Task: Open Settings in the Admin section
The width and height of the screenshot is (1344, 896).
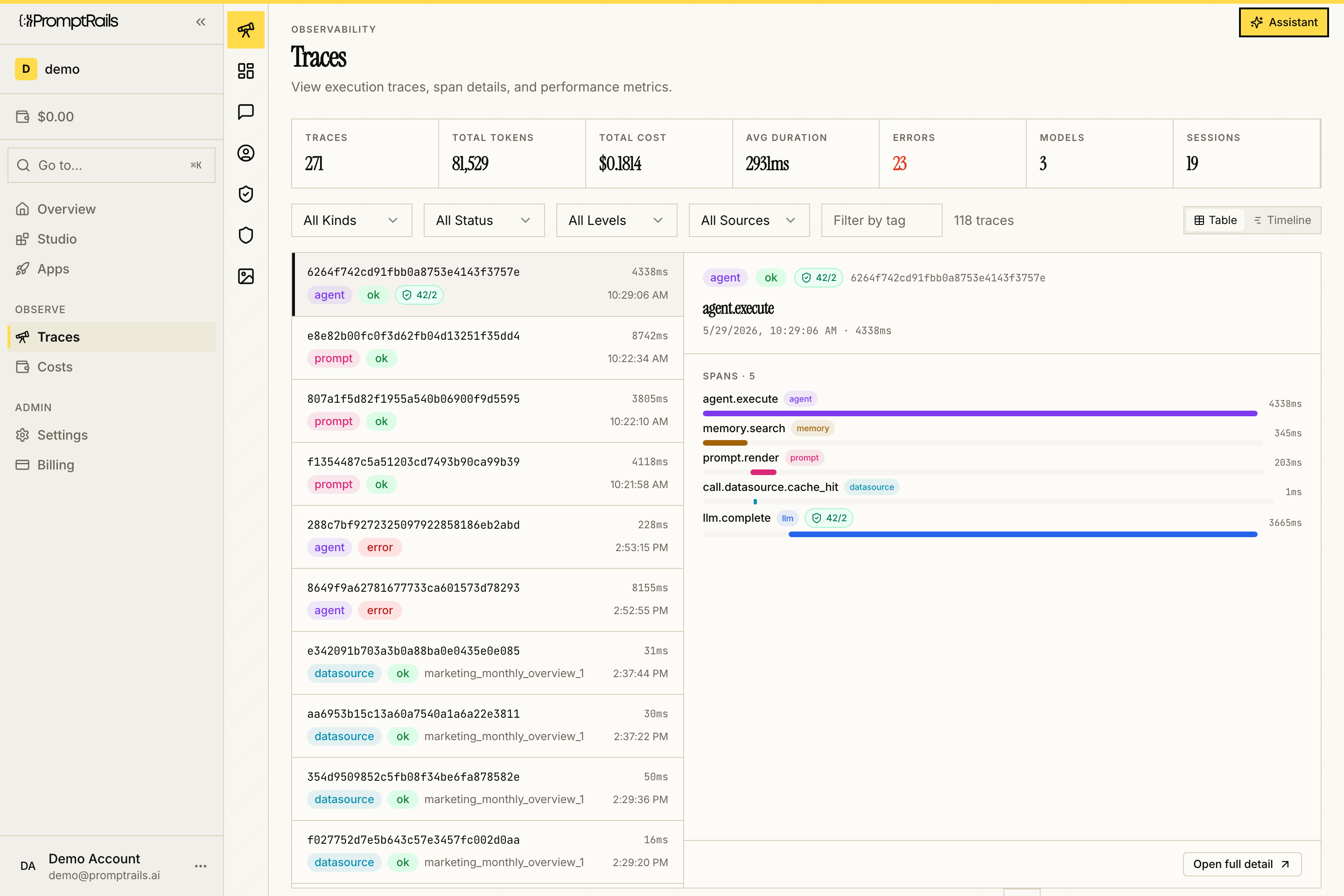Action: 112,435
